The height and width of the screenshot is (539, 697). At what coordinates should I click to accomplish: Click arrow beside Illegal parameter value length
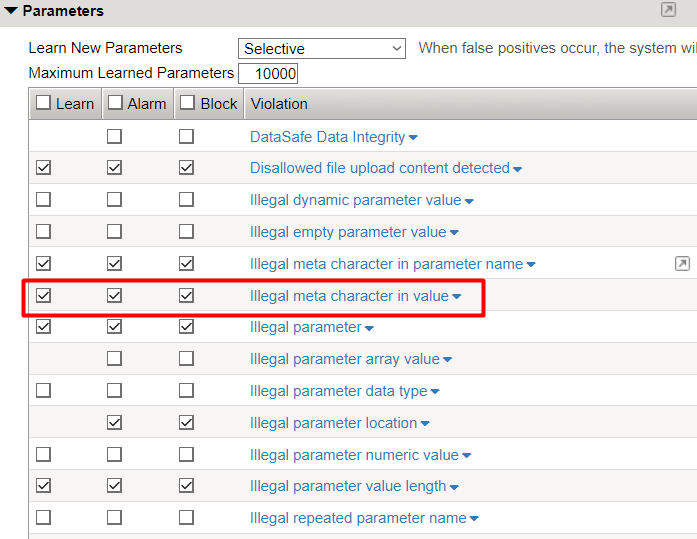[x=454, y=488]
